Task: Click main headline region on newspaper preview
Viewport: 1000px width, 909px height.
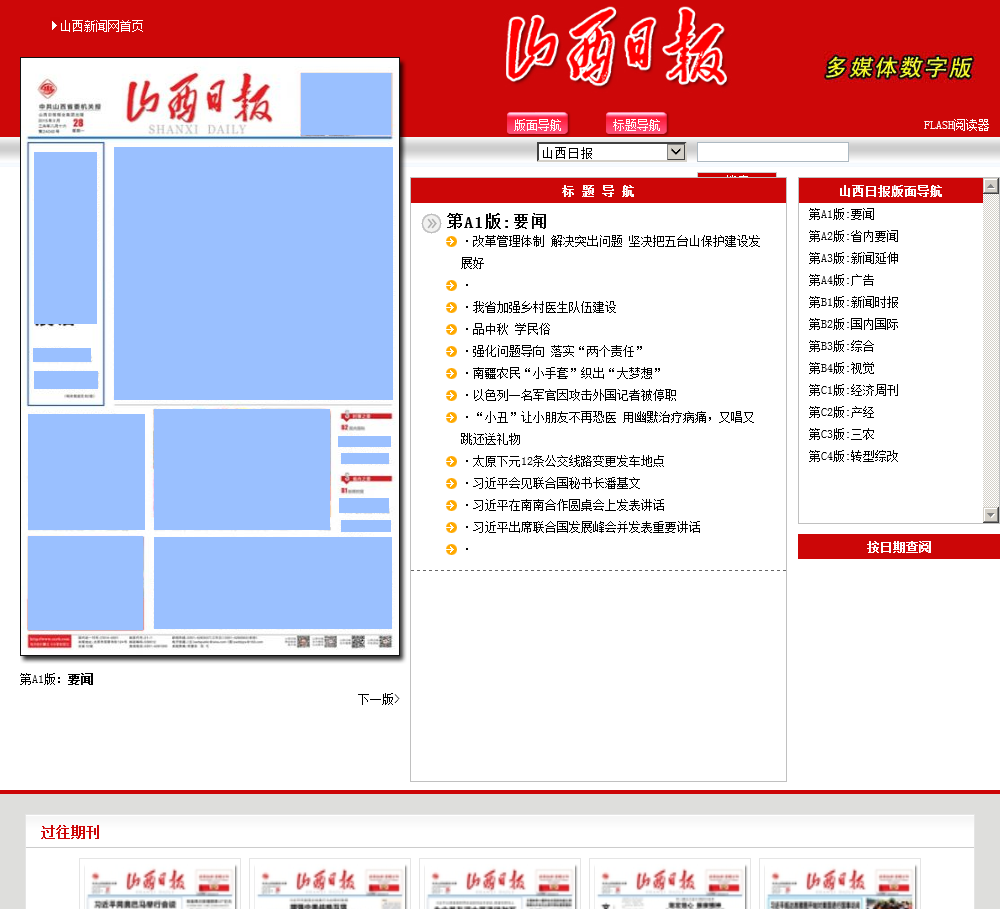Action: click(253, 274)
